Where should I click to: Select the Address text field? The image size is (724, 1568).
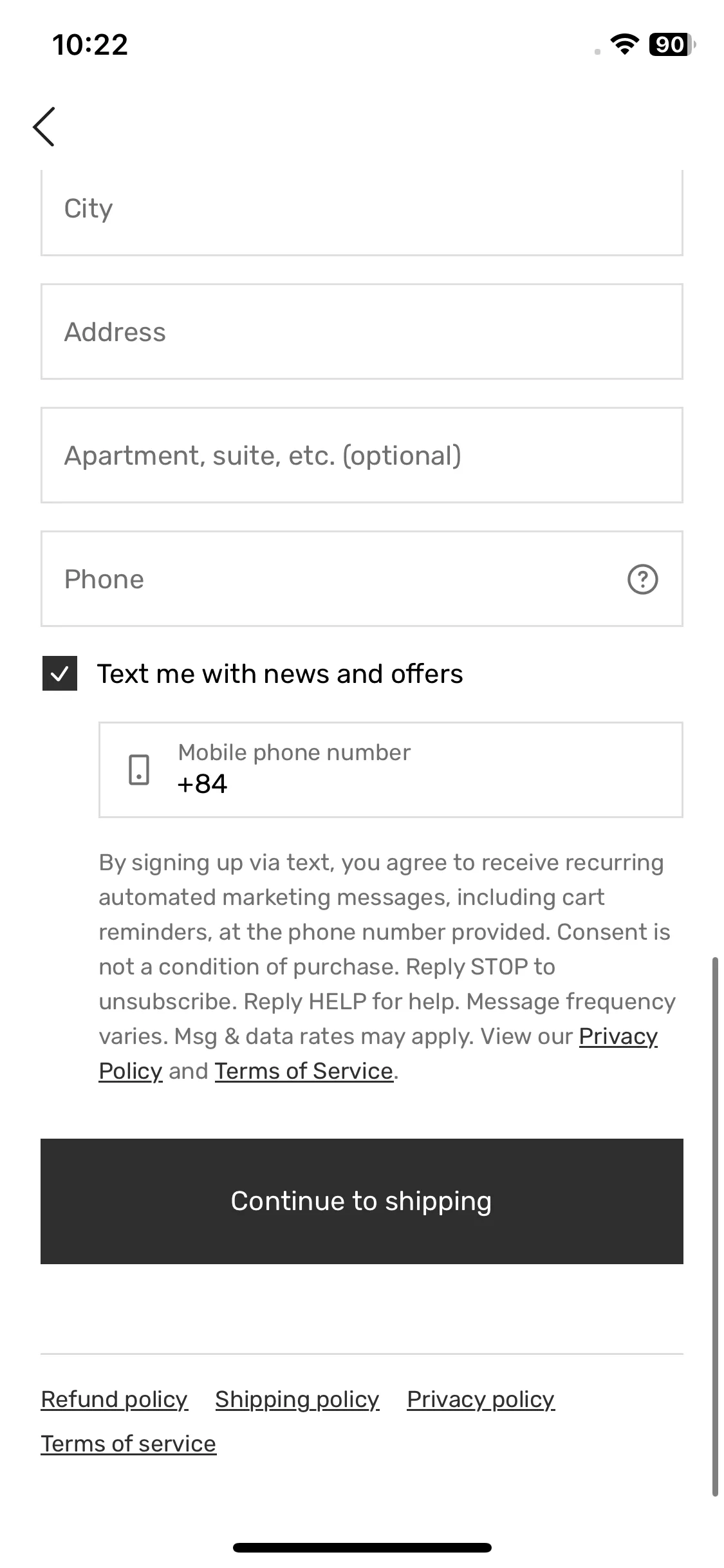362,331
